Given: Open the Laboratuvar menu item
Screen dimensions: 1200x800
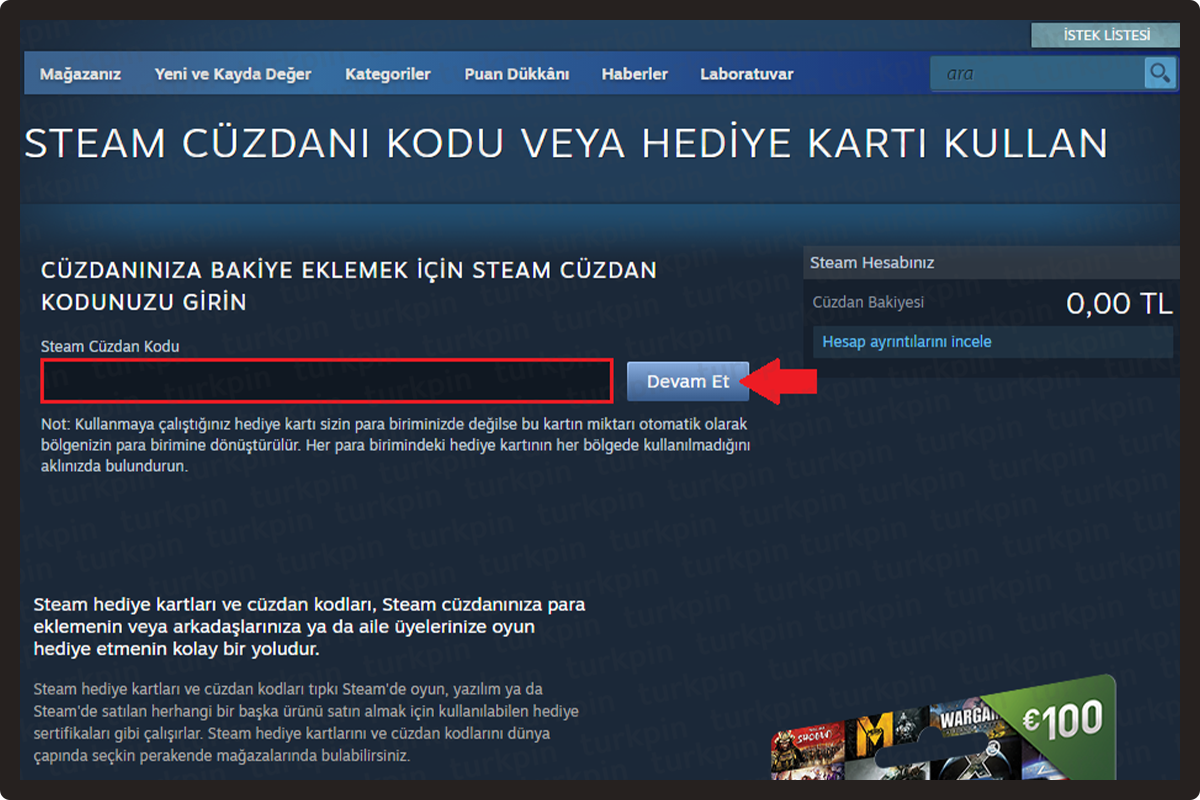Looking at the screenshot, I should click(x=747, y=74).
